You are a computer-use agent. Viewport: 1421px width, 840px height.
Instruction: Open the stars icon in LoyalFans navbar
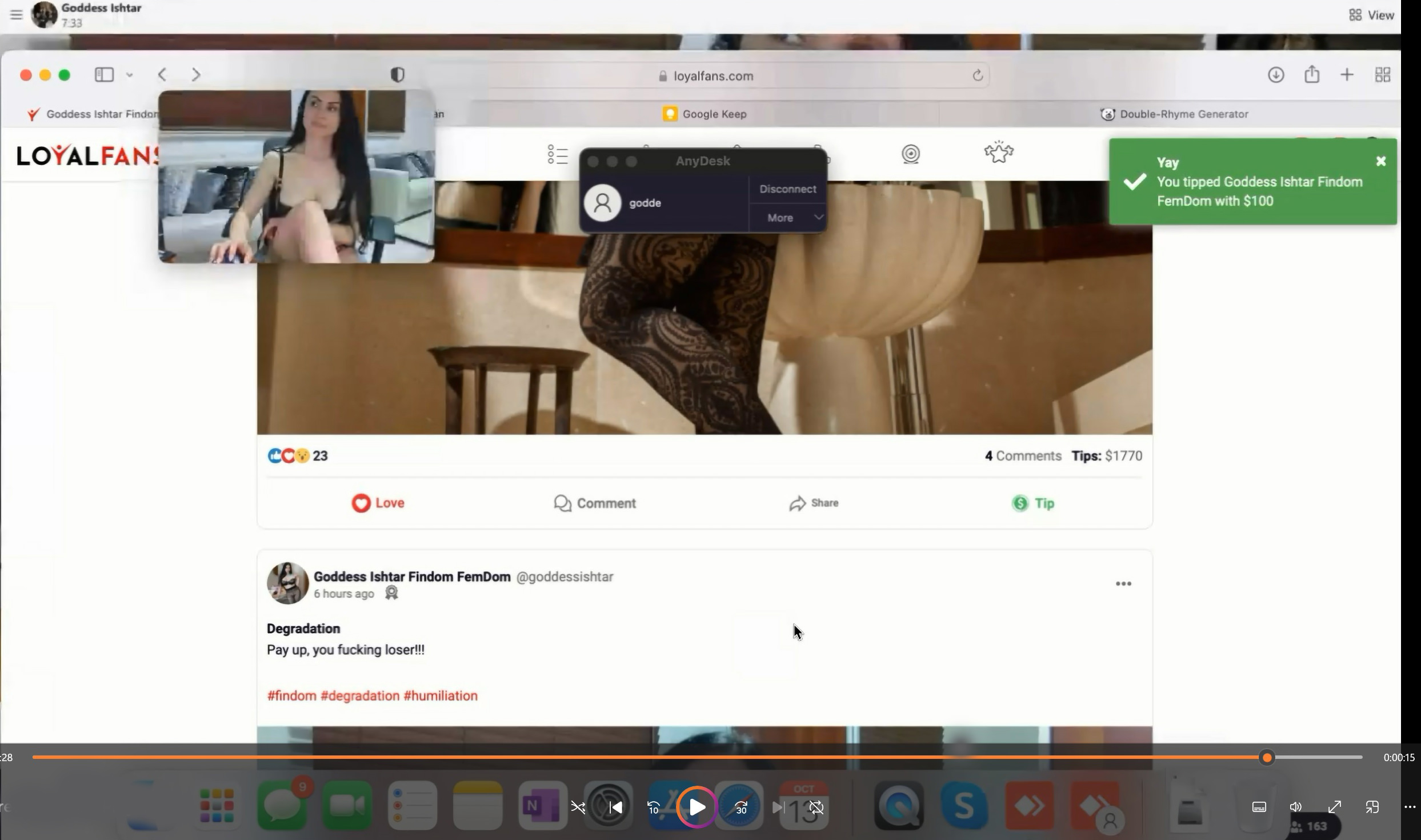(x=999, y=152)
